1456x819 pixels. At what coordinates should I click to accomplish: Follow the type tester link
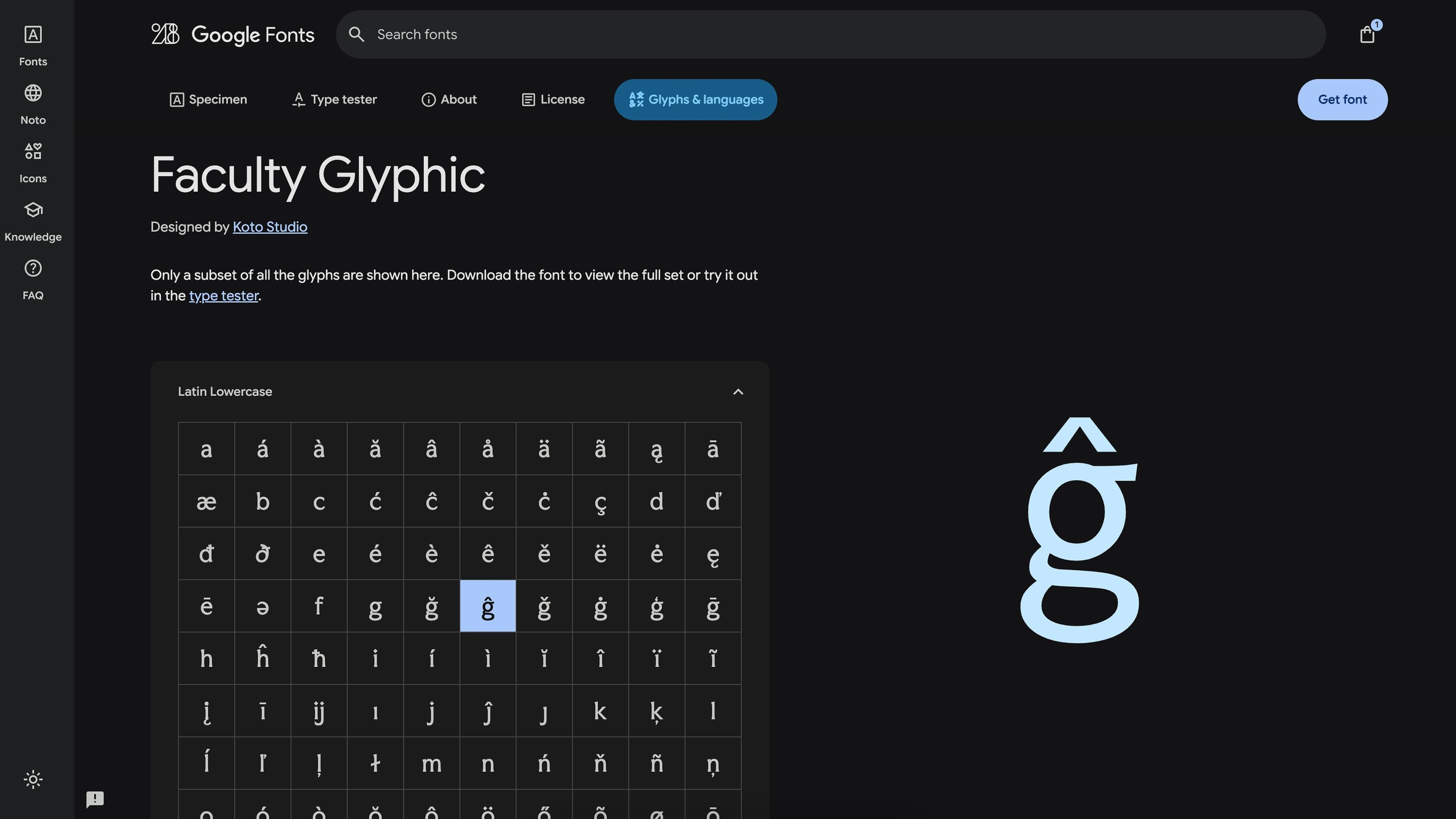click(223, 296)
